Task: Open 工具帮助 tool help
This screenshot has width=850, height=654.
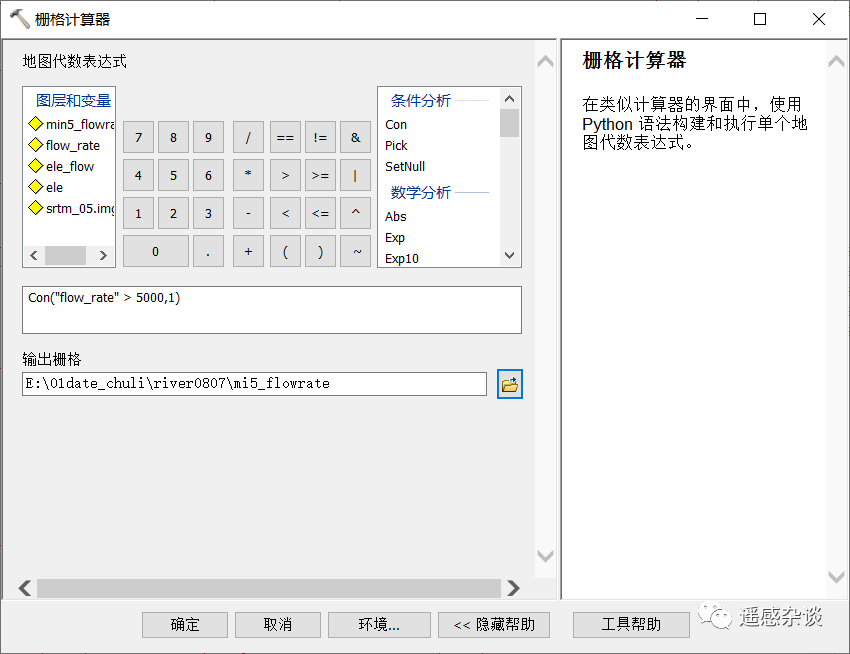Action: (631, 625)
